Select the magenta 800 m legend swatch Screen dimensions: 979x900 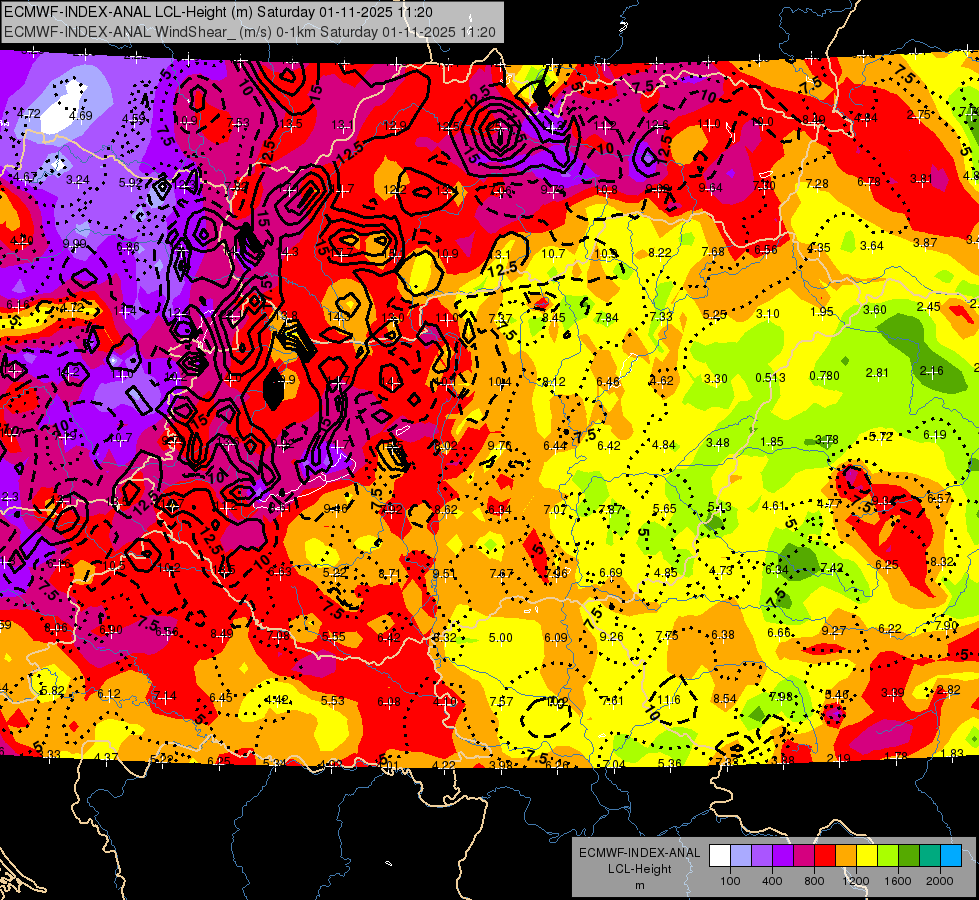(804, 855)
